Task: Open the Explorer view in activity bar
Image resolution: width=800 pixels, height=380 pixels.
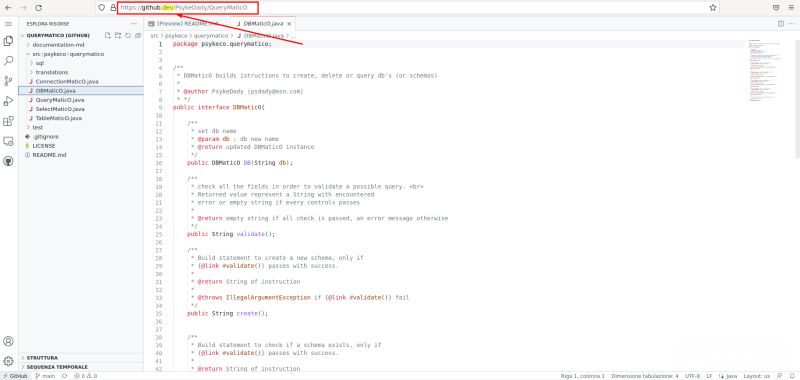Action: coord(8,41)
